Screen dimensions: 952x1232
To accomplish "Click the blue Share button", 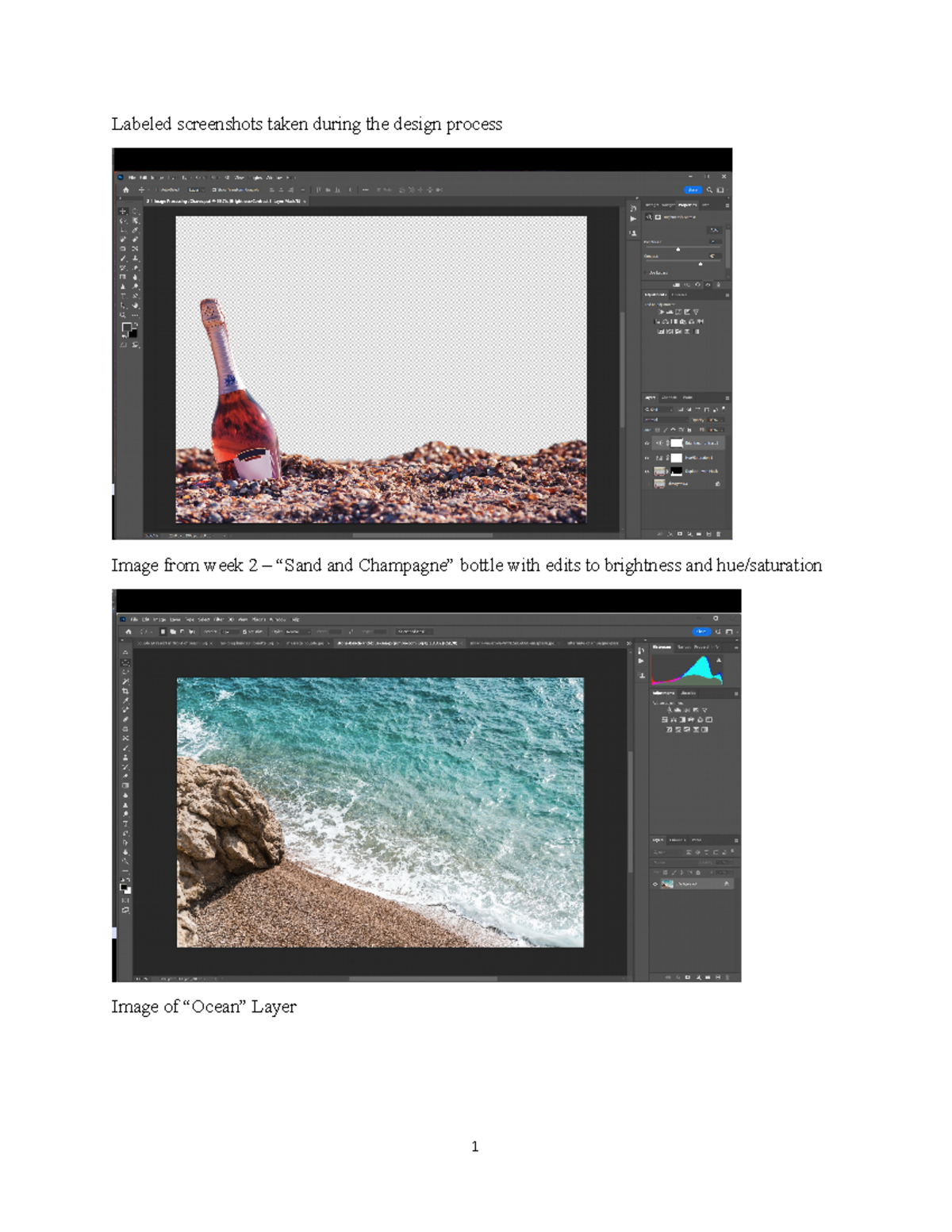I will [693, 190].
